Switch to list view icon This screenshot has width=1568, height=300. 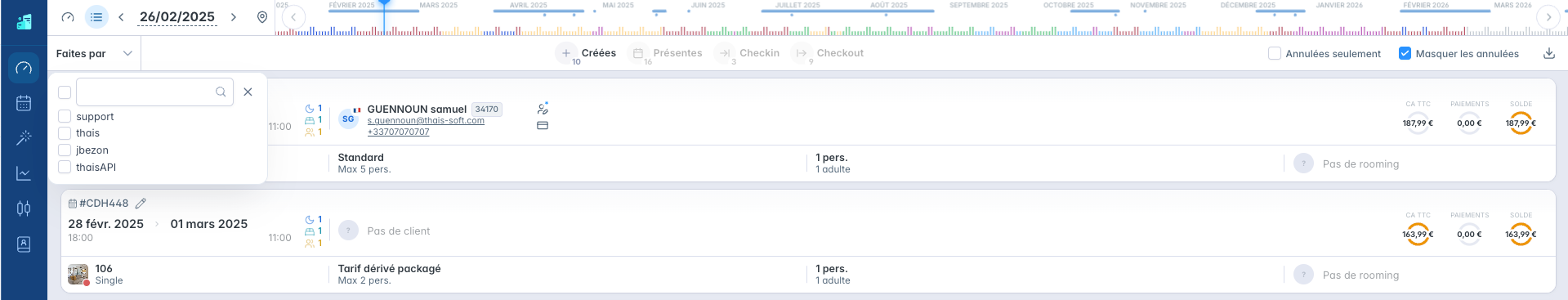click(x=96, y=17)
